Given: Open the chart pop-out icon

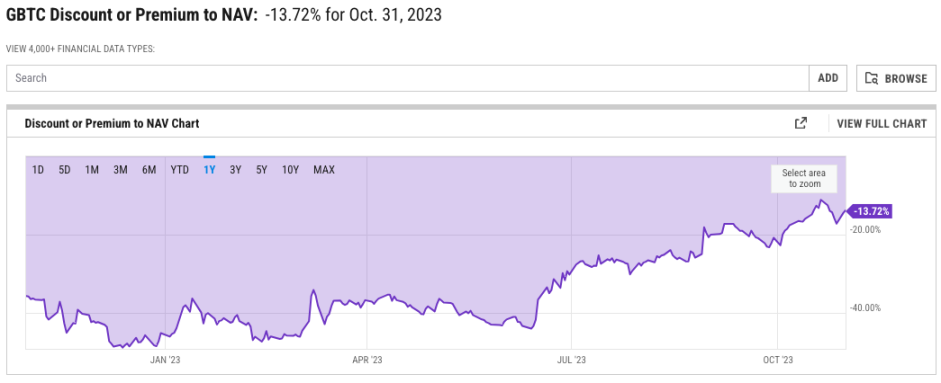Looking at the screenshot, I should 801,123.
